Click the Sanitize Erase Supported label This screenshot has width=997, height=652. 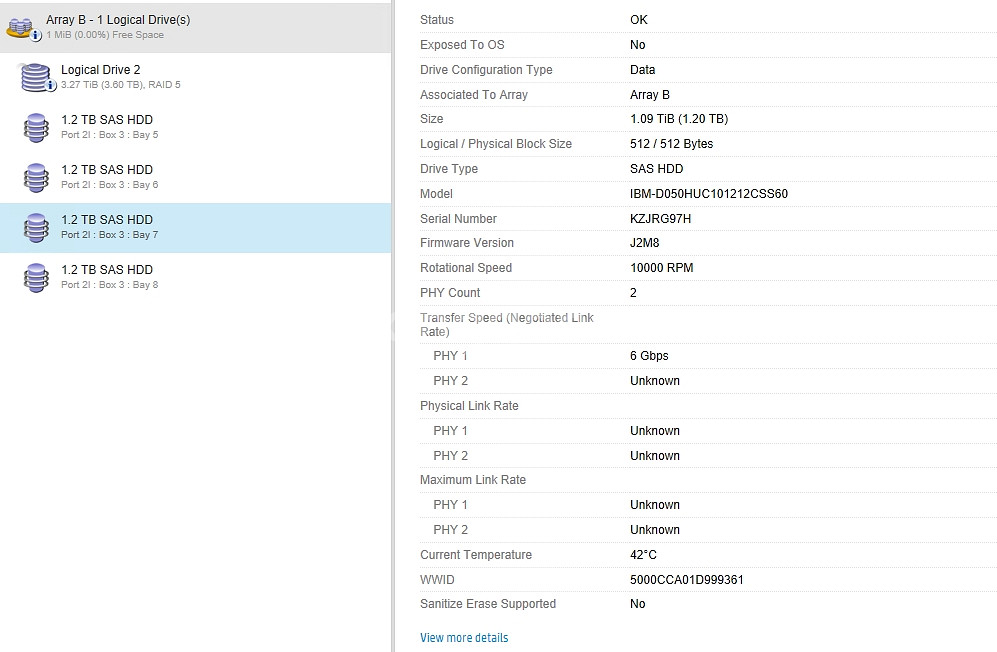488,604
